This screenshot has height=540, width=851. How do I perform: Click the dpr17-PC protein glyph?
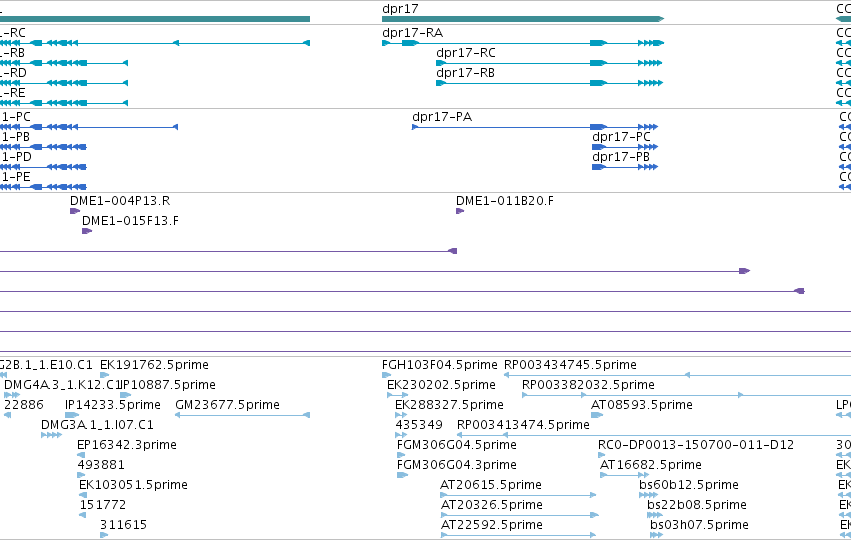(625, 147)
